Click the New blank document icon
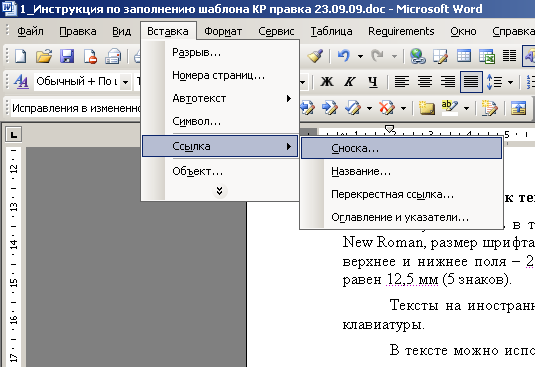The width and height of the screenshot is (535, 367). pos(20,56)
